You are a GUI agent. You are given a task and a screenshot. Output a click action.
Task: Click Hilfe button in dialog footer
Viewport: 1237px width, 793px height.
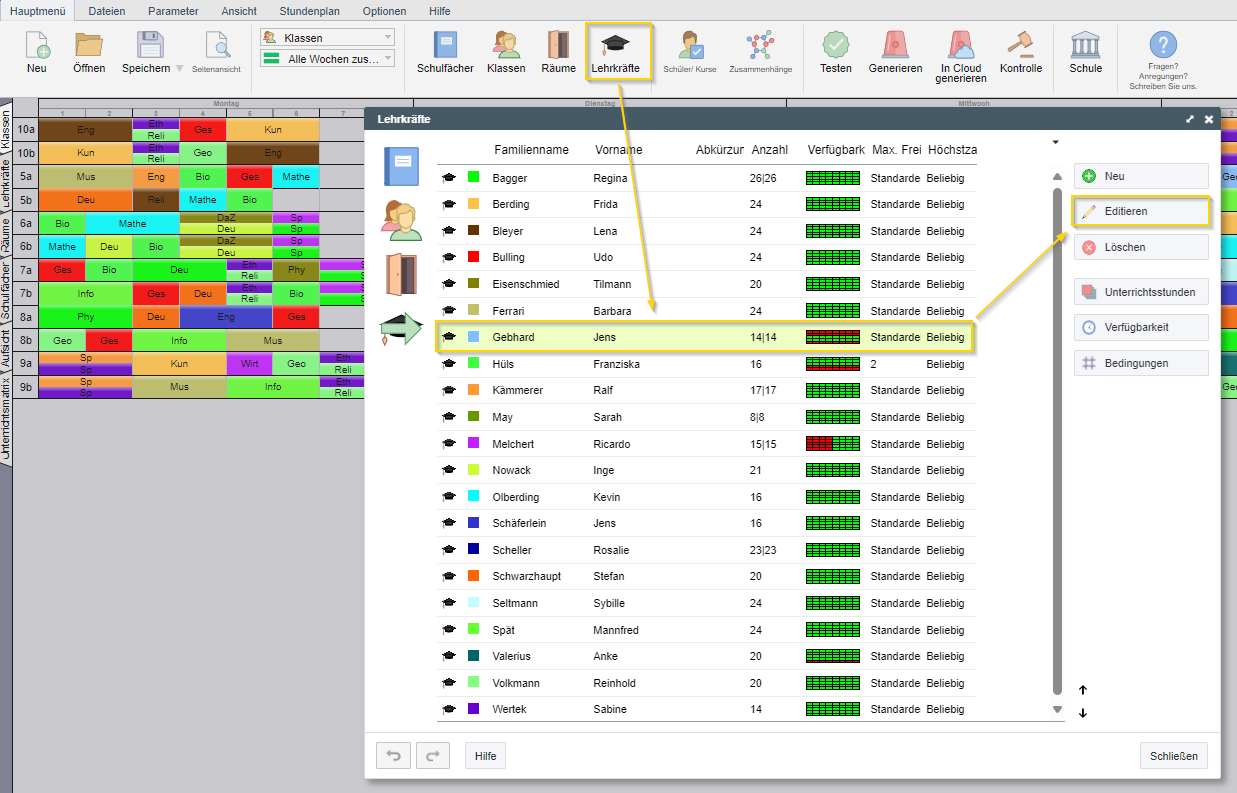pos(485,755)
